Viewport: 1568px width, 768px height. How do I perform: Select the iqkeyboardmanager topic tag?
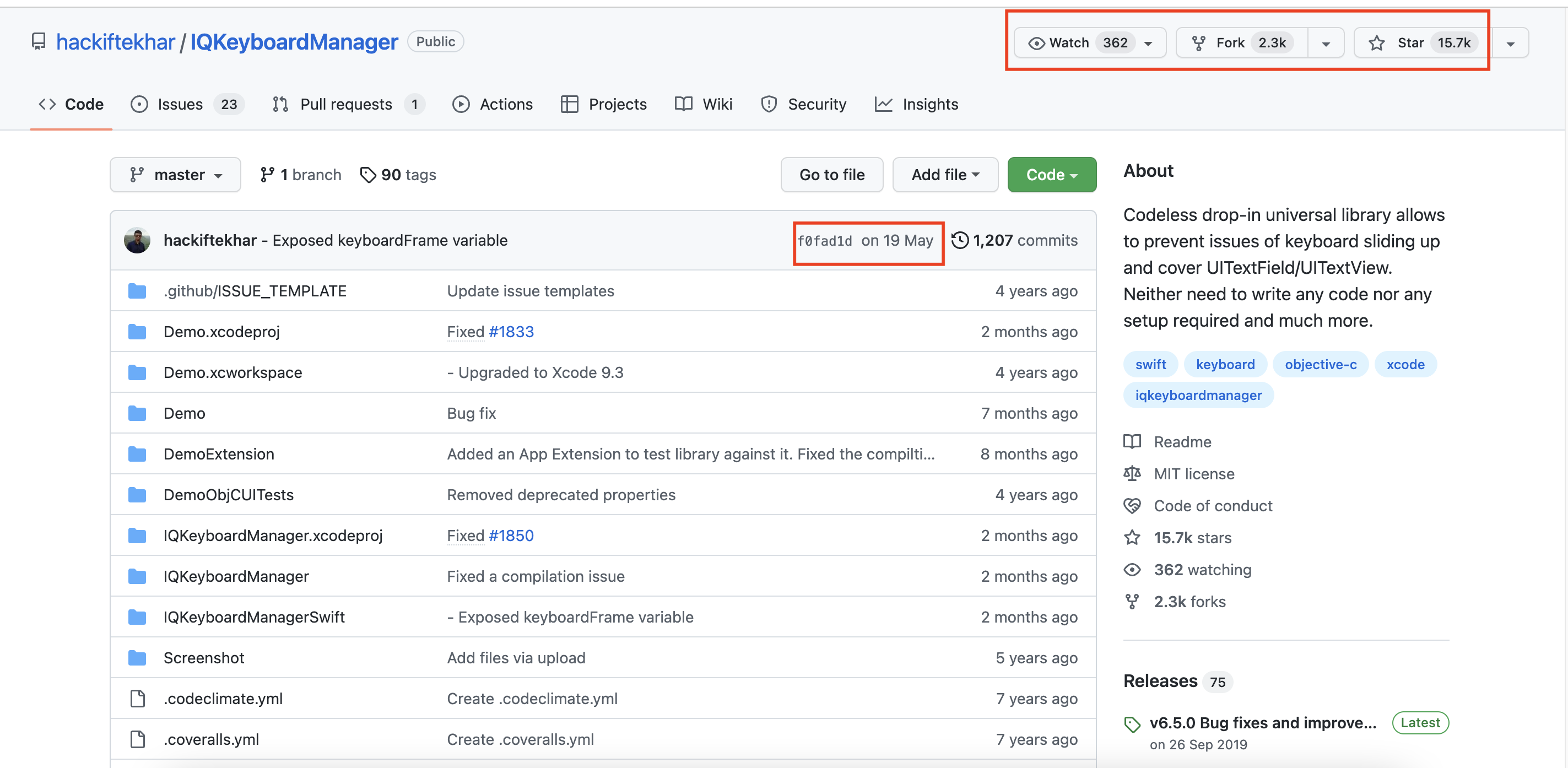[x=1198, y=396]
